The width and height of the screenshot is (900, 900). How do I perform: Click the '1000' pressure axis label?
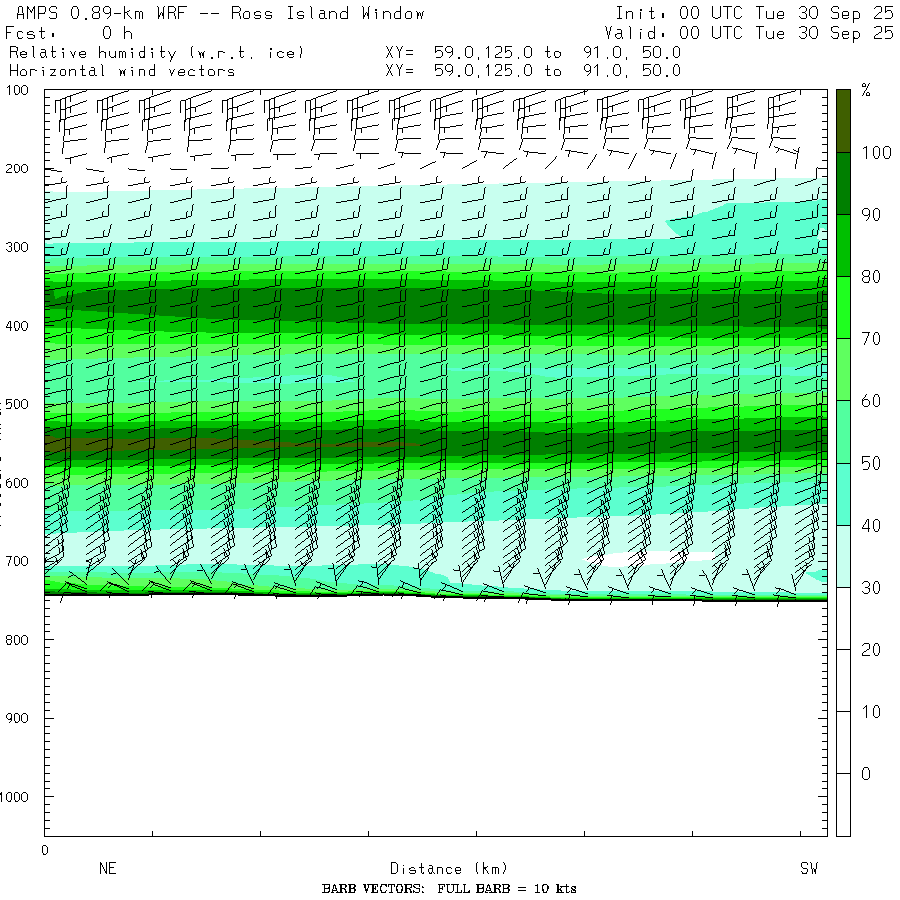[x=14, y=797]
